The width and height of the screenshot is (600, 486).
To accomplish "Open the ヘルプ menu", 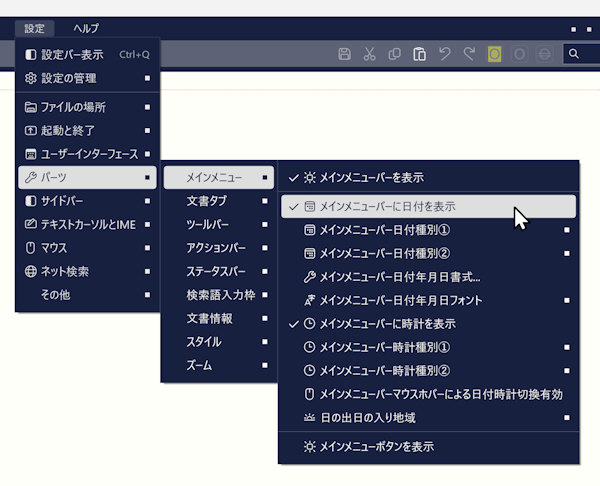I will (x=86, y=29).
